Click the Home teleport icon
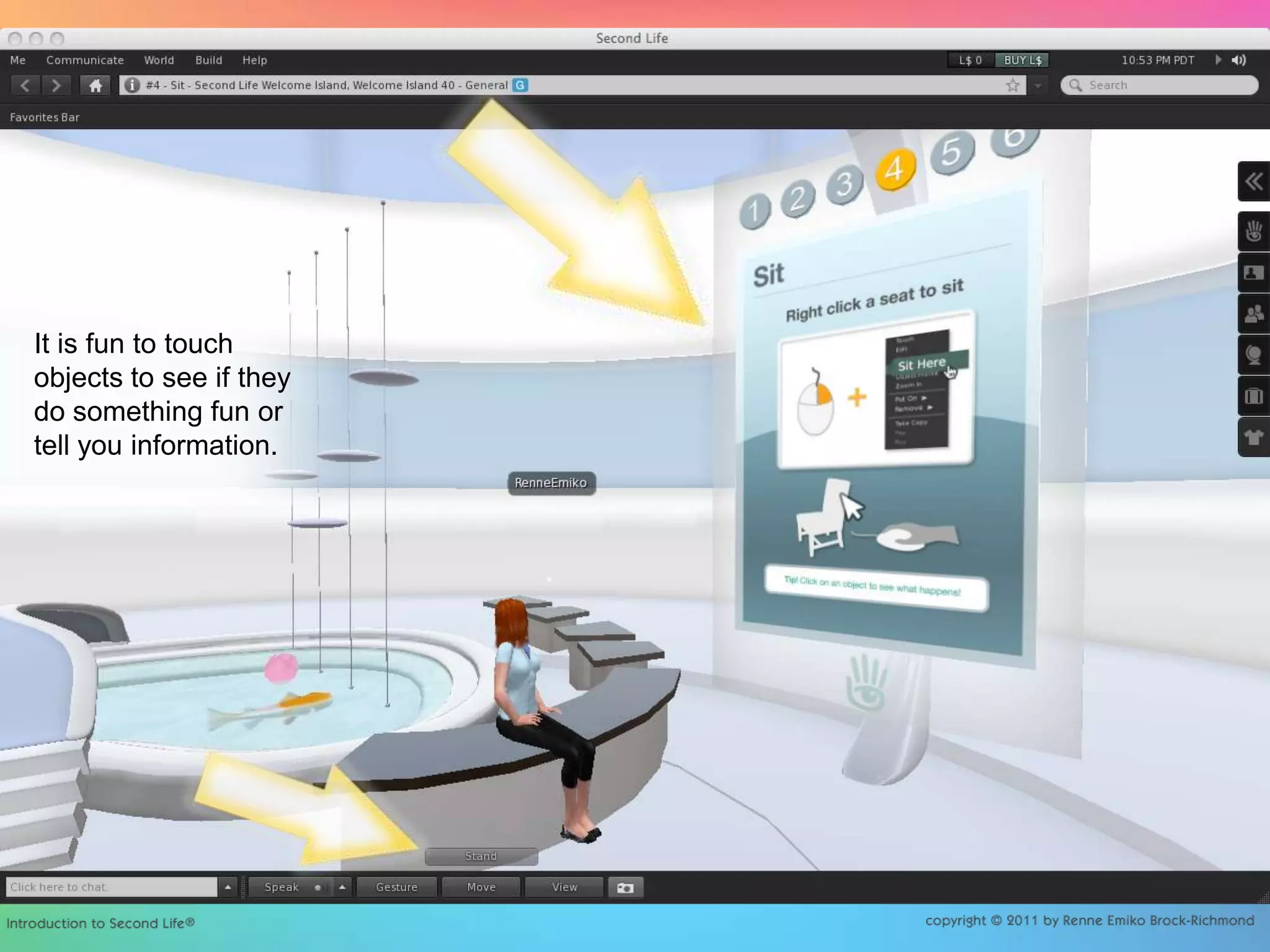 (95, 86)
